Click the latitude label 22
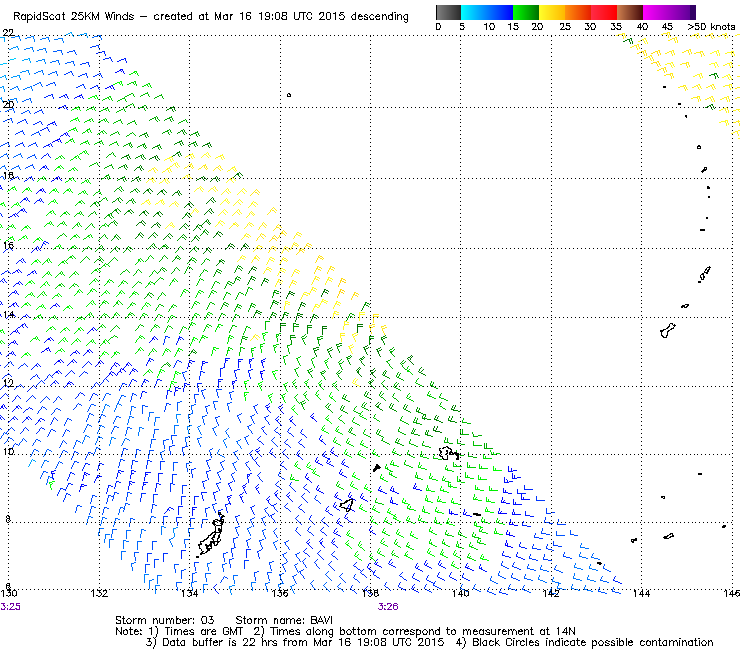Screen dimensions: 740x650 [x=8, y=33]
